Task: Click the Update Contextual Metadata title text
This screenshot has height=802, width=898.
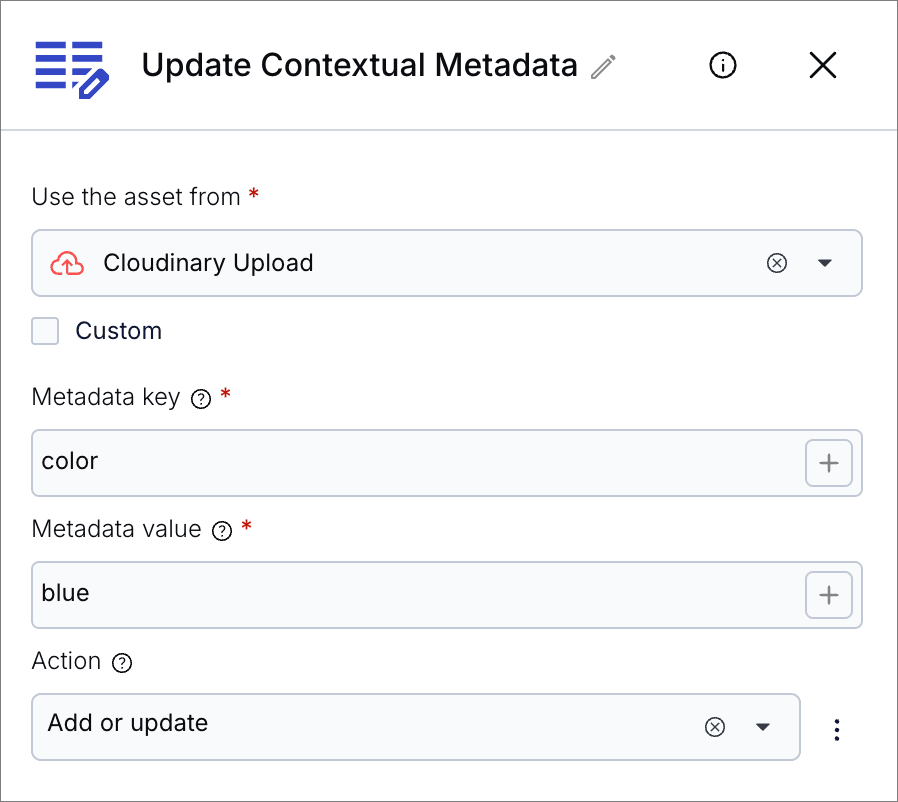Action: [359, 66]
